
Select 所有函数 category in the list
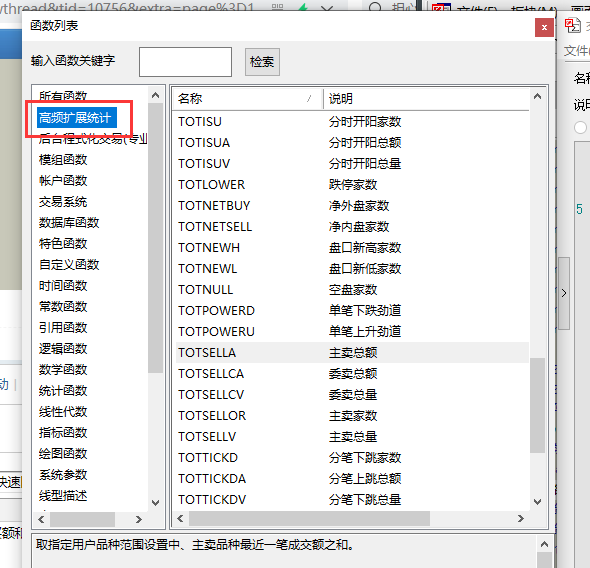point(63,96)
